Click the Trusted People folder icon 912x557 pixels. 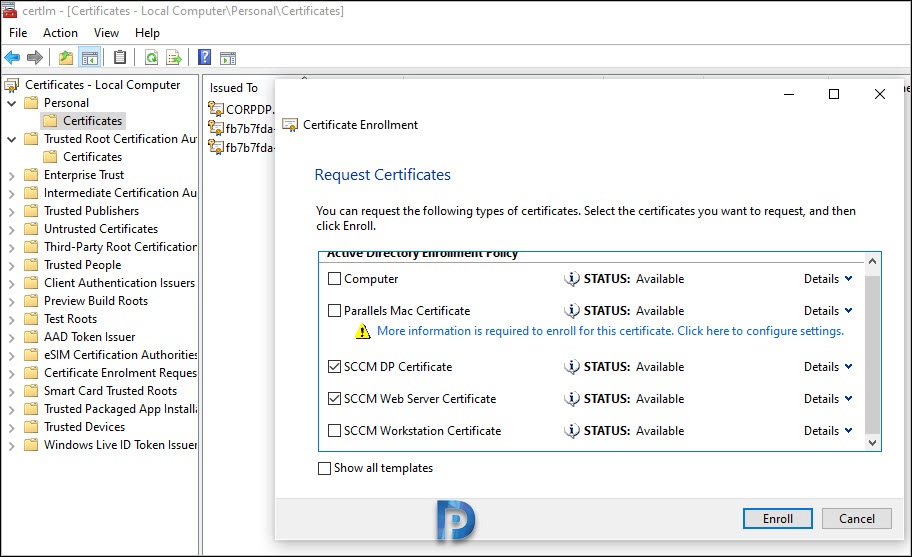point(31,265)
